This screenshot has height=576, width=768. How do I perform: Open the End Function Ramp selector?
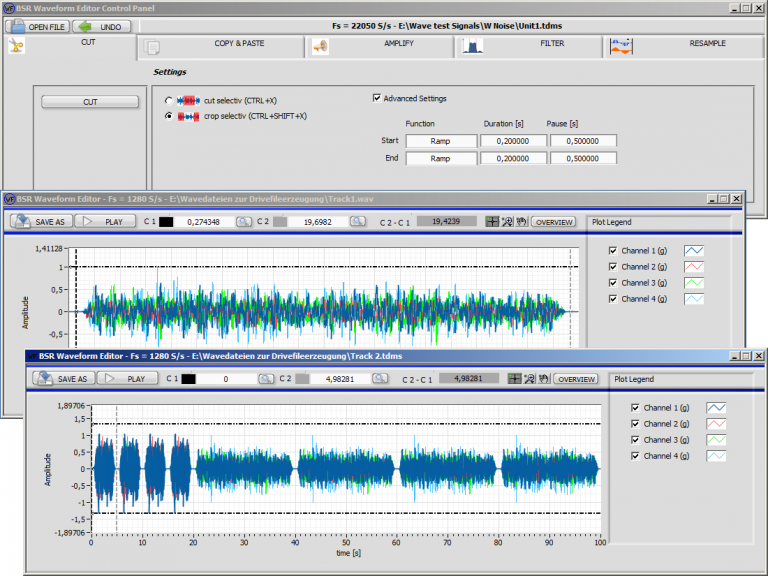[x=440, y=158]
